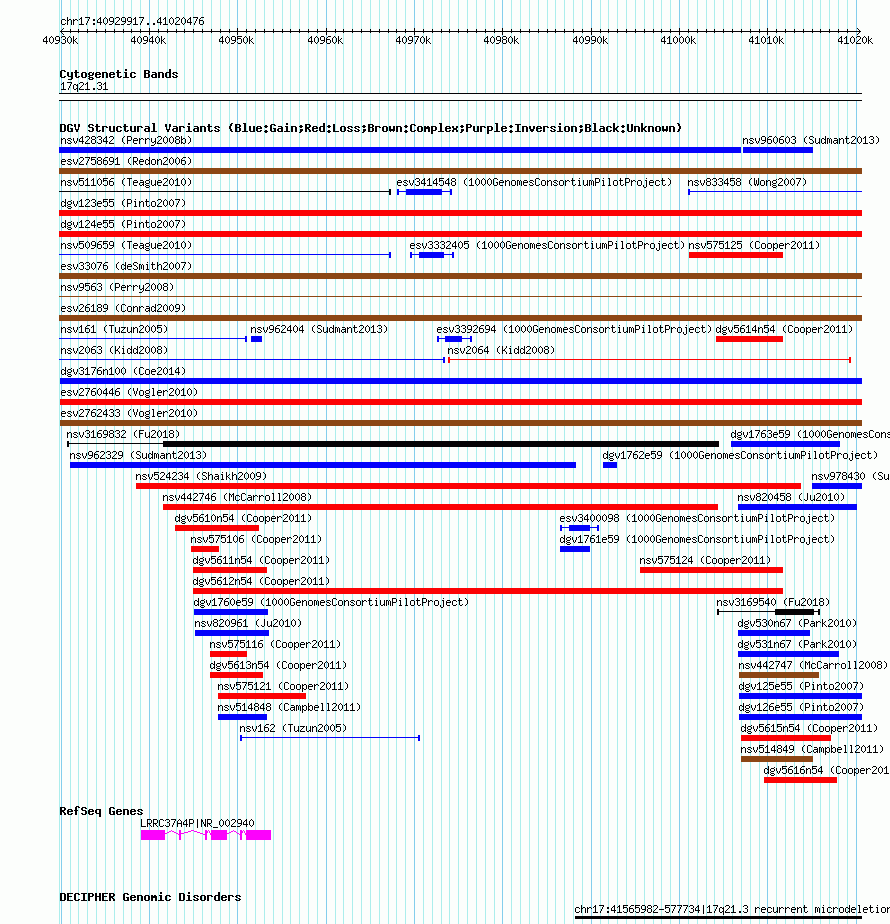Select nsv3169832 (Fu2018) label

click(123, 434)
